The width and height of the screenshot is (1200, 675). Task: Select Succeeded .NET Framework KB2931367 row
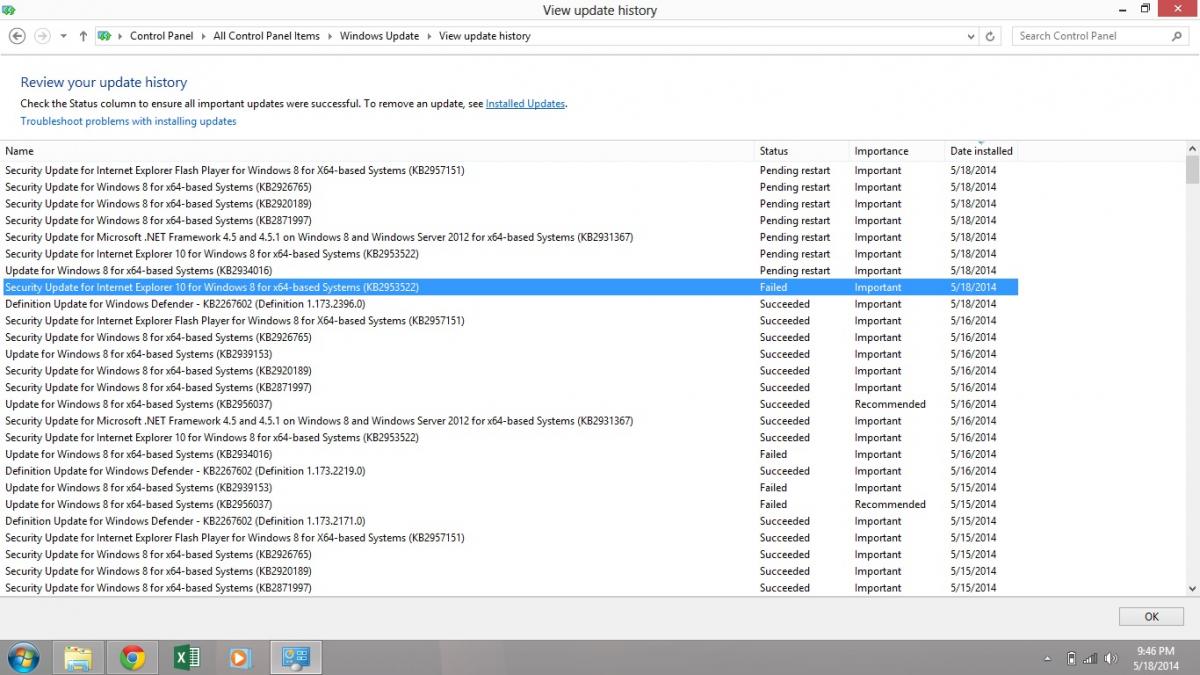pyautogui.click(x=509, y=421)
